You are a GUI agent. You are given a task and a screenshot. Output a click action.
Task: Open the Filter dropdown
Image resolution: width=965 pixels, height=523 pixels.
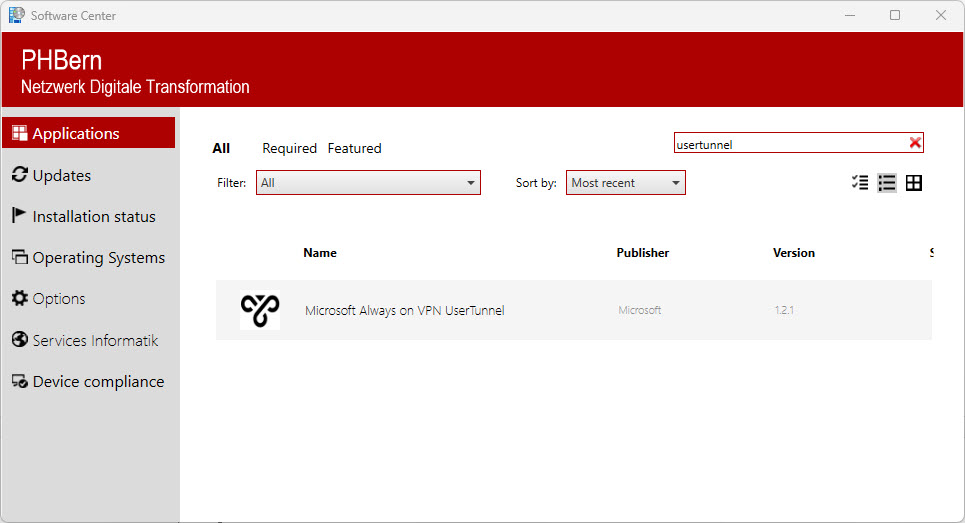click(368, 183)
